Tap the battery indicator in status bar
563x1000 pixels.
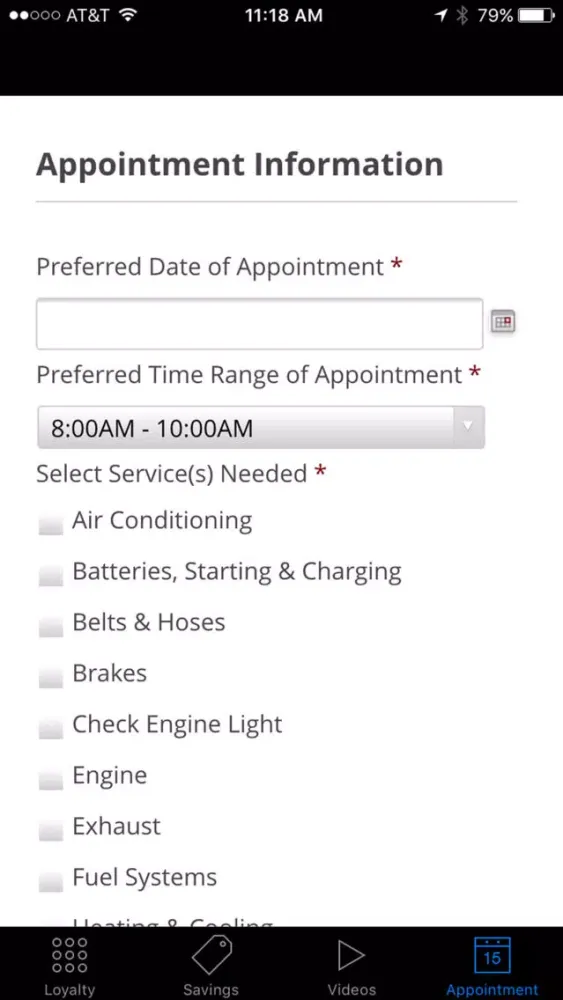537,16
